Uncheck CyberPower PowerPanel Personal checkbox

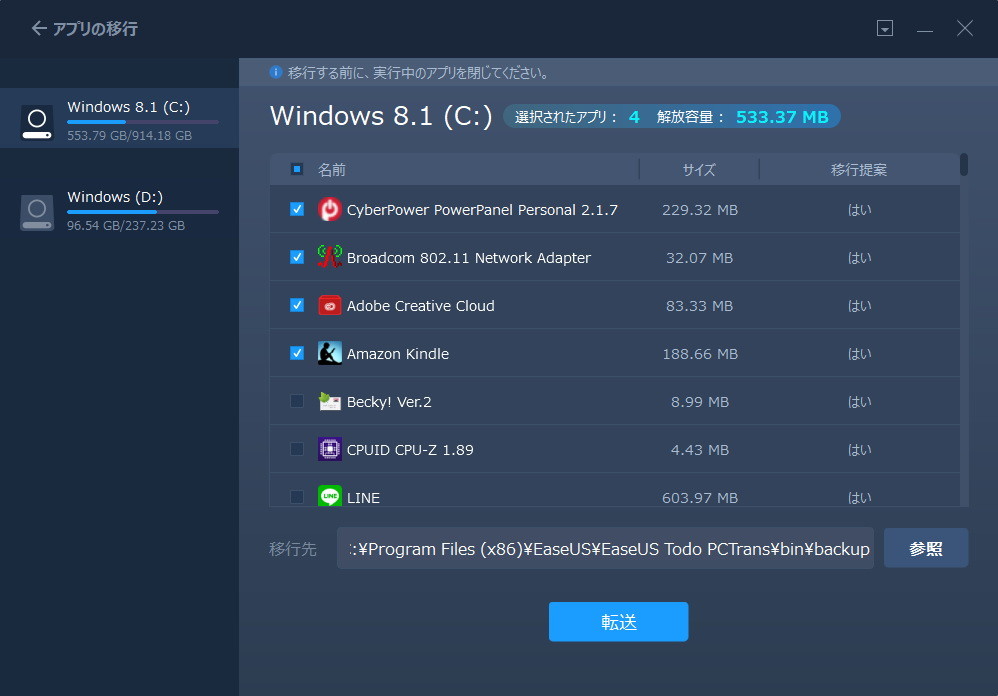coord(297,209)
